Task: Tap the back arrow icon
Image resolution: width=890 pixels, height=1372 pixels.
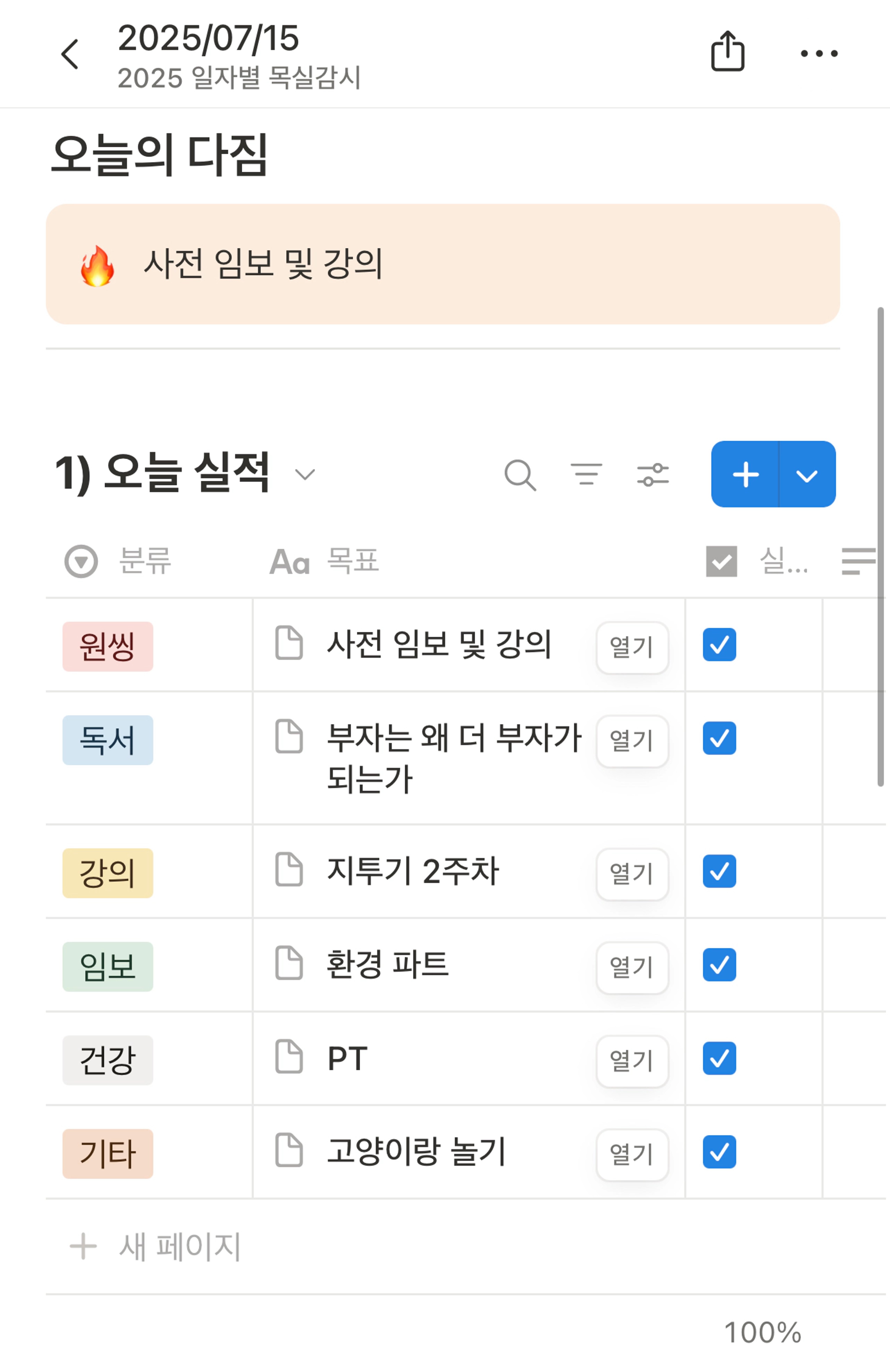Action: point(70,54)
